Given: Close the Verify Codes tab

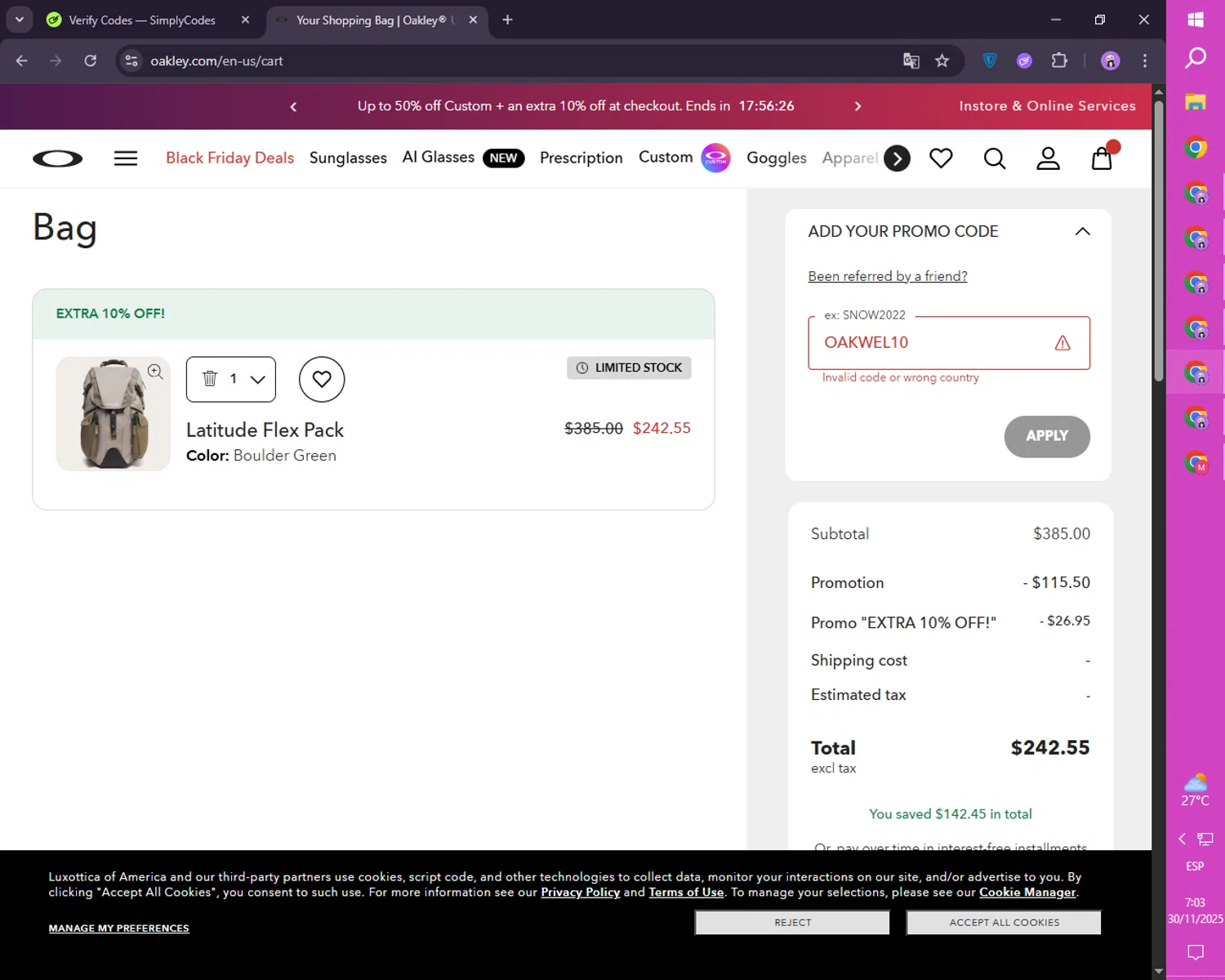Looking at the screenshot, I should point(246,20).
